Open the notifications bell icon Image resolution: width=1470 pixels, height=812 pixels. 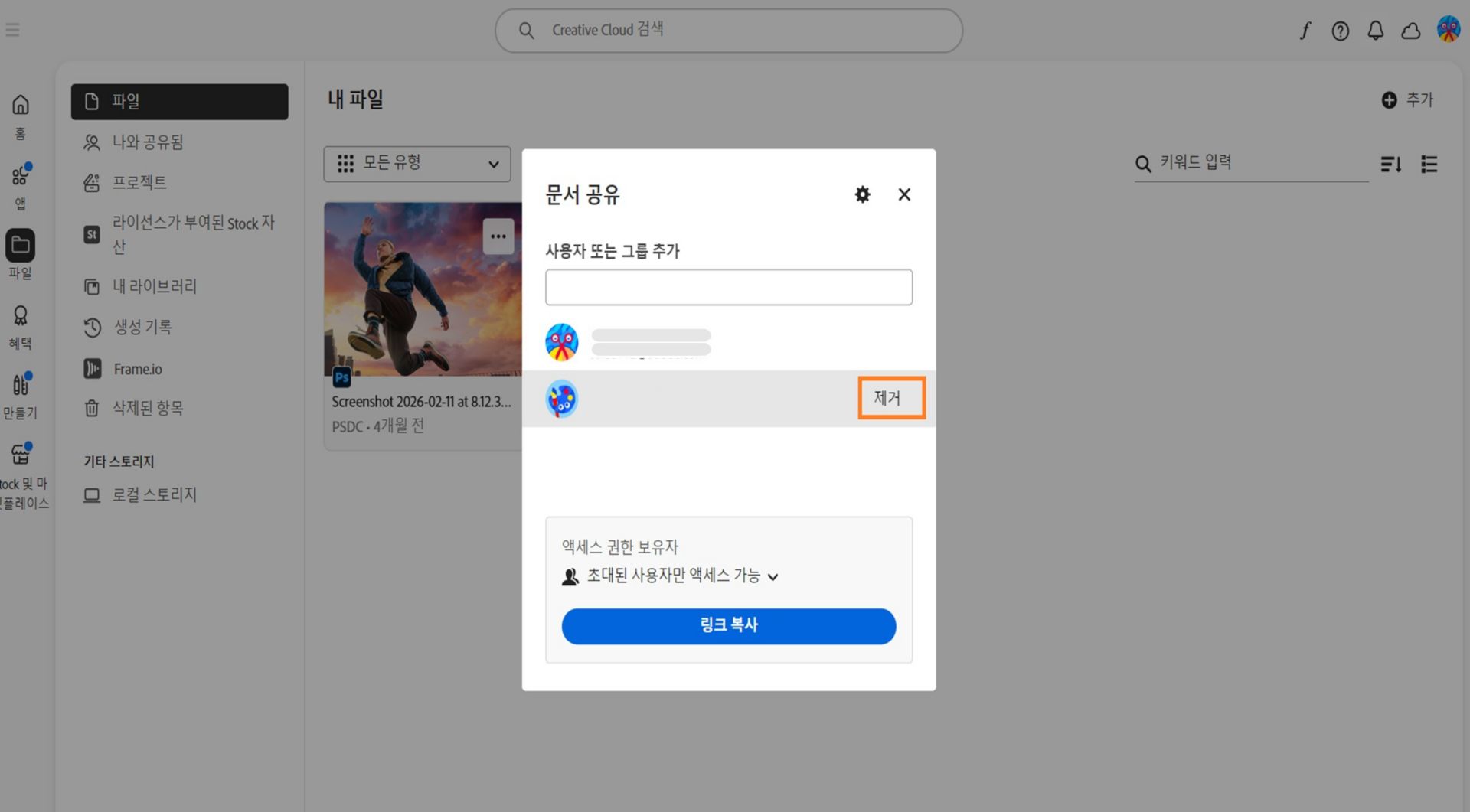coord(1375,31)
